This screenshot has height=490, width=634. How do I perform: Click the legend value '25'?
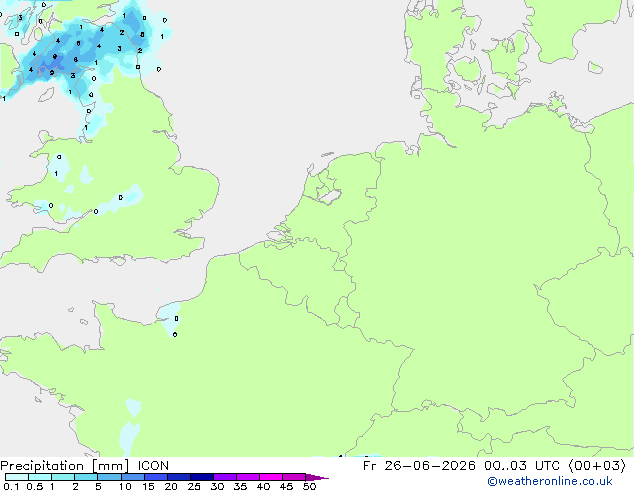[x=194, y=486]
